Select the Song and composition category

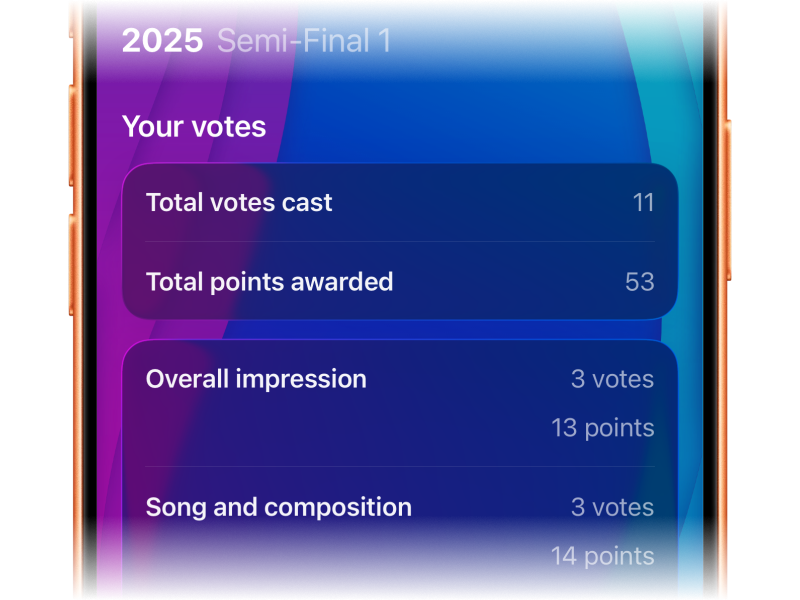(x=276, y=507)
